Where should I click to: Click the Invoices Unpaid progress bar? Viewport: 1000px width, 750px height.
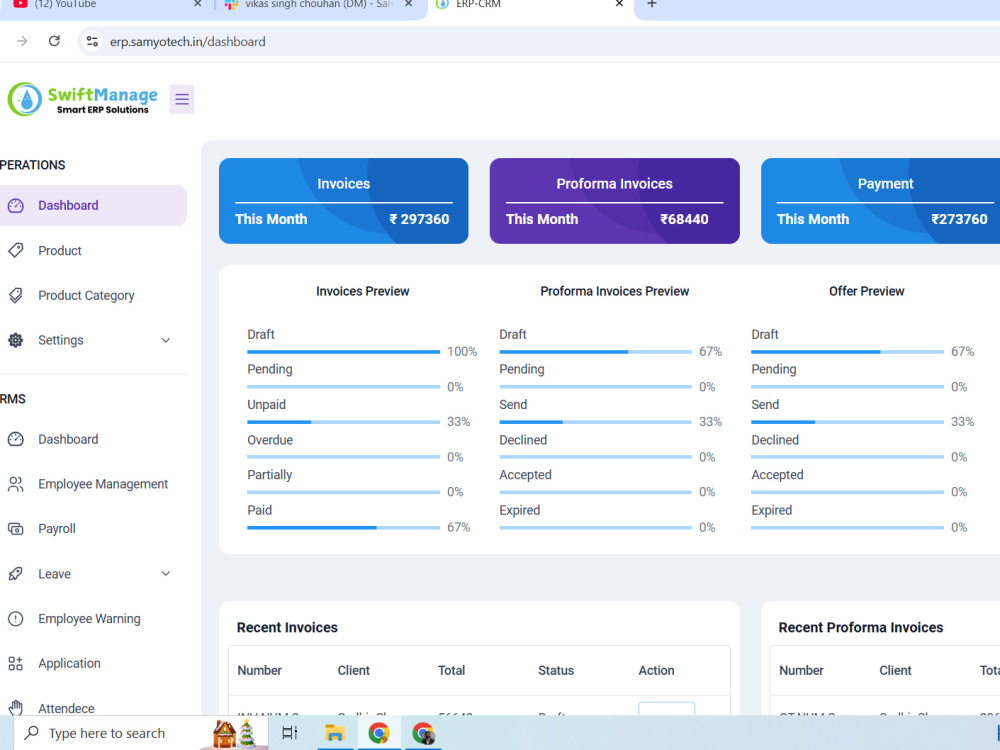(343, 422)
